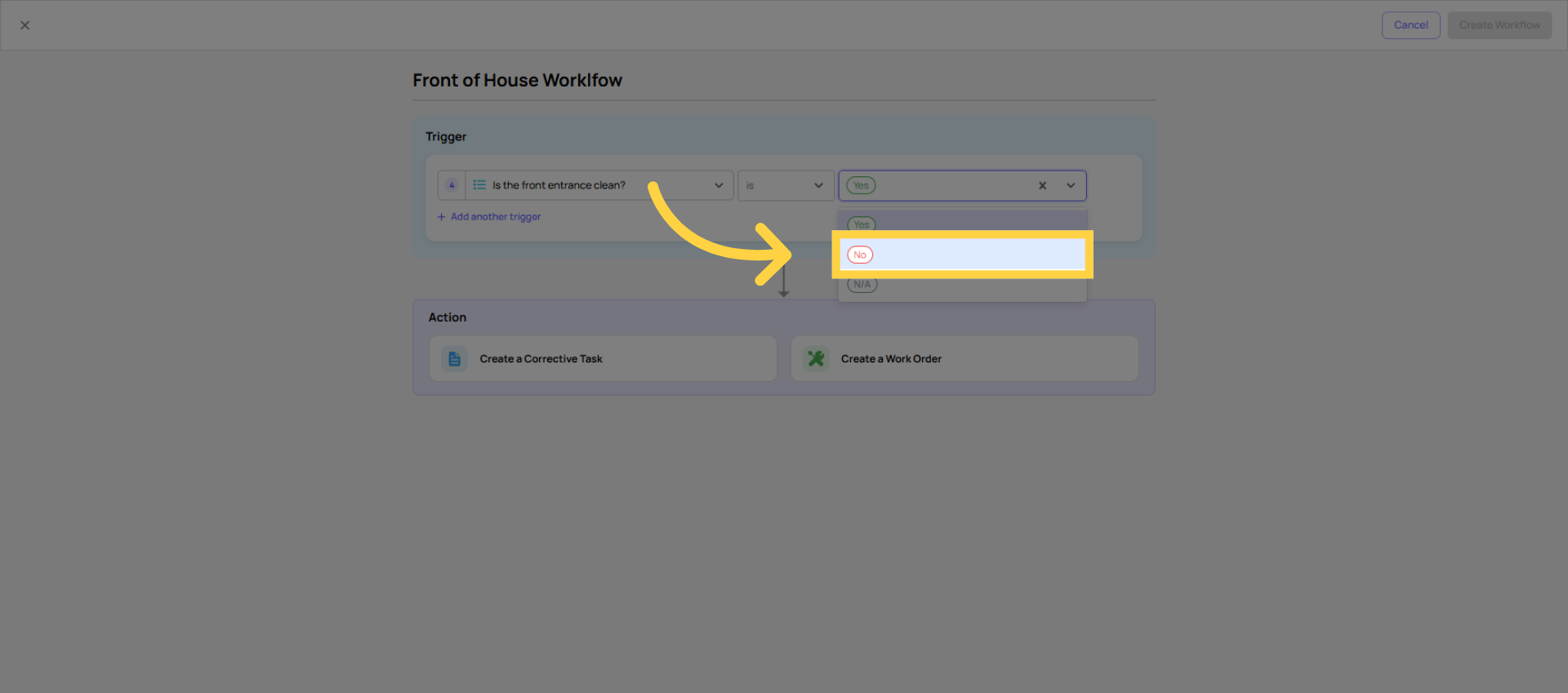Click the Create Workflow button
This screenshot has height=693, width=1568.
(x=1499, y=25)
